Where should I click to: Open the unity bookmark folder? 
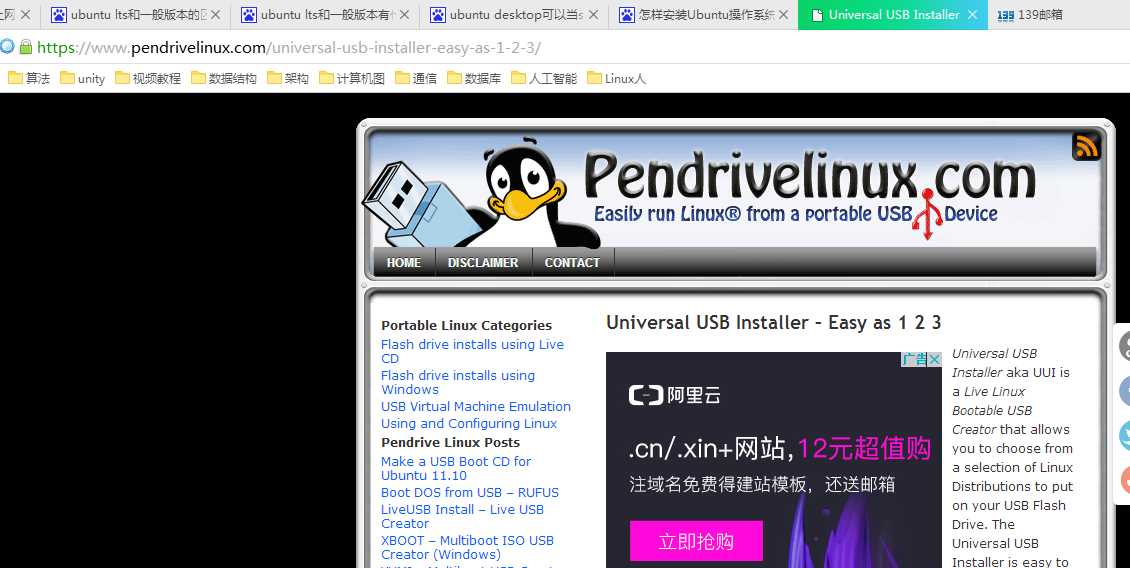point(82,79)
